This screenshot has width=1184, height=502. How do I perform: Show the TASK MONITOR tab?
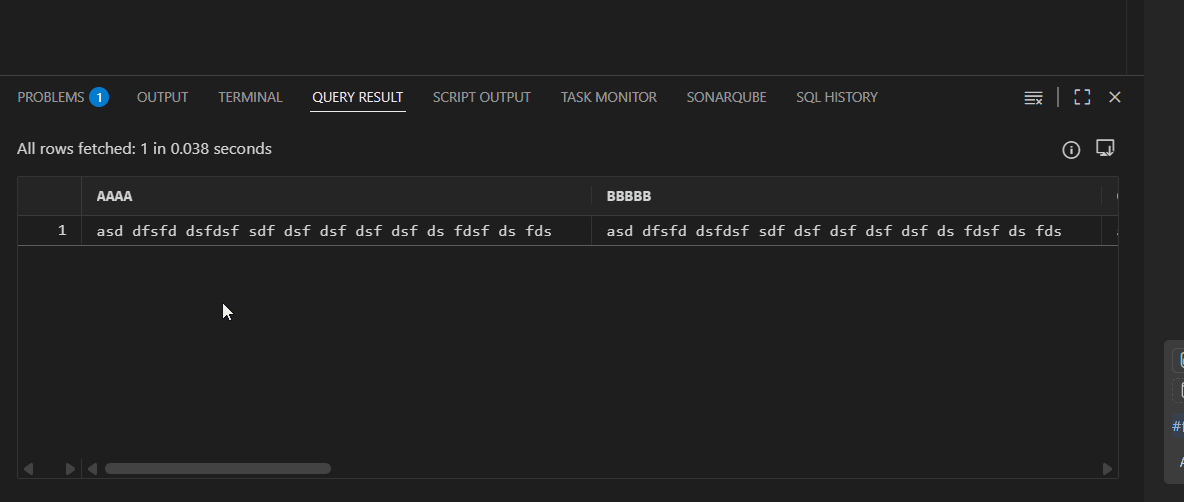[608, 97]
